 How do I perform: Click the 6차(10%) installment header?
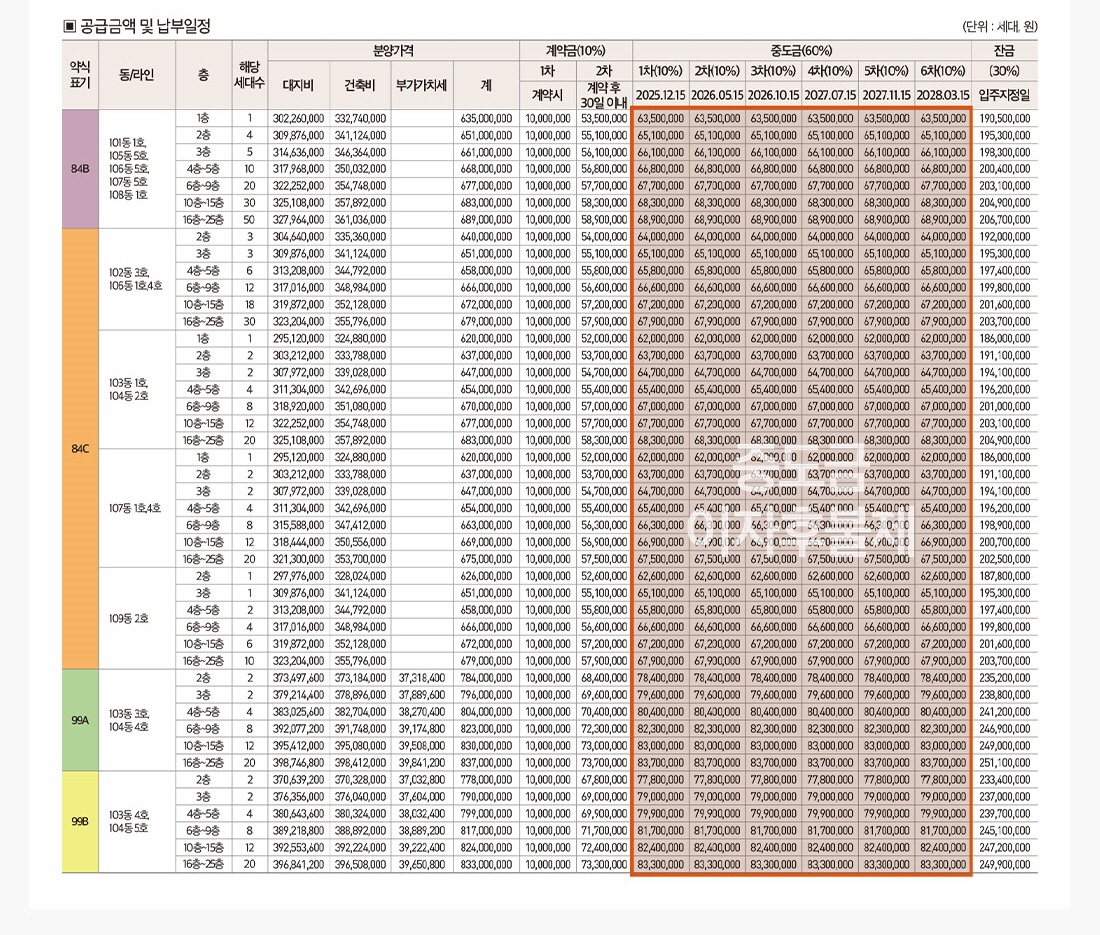click(x=943, y=71)
